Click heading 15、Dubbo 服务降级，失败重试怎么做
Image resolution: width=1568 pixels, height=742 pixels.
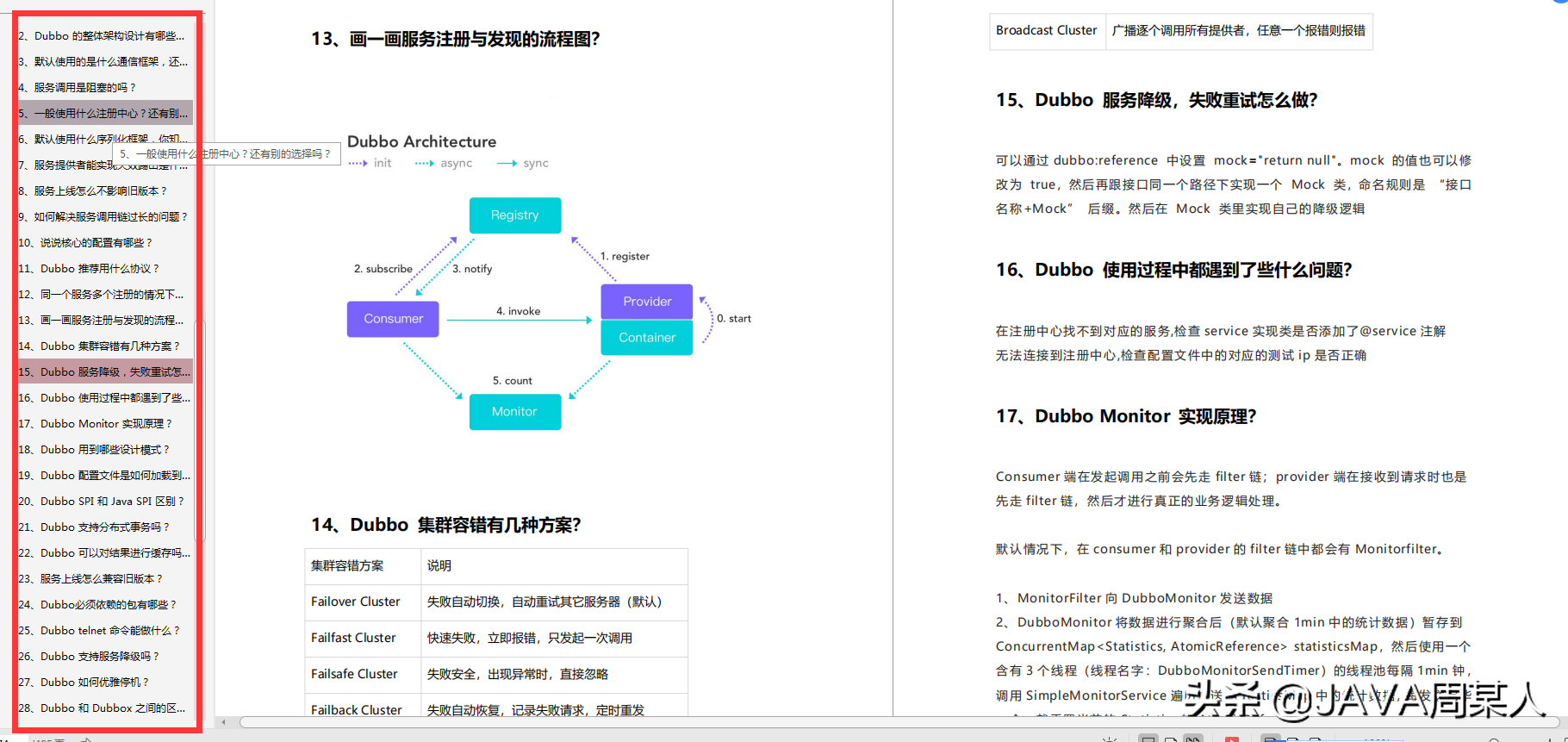tap(1156, 100)
